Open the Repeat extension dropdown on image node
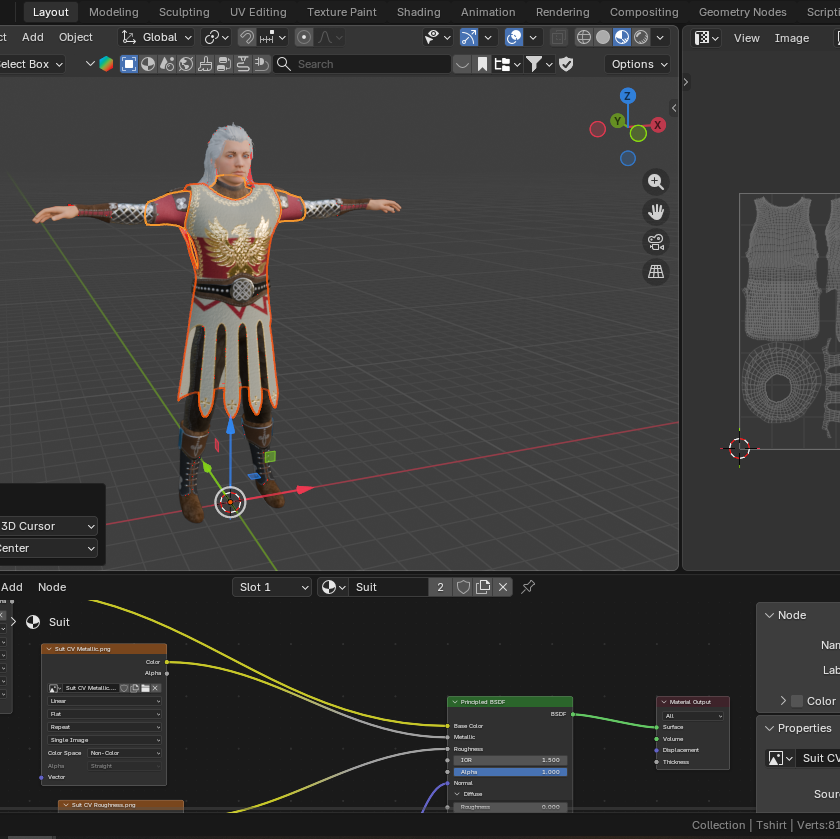 [x=104, y=727]
